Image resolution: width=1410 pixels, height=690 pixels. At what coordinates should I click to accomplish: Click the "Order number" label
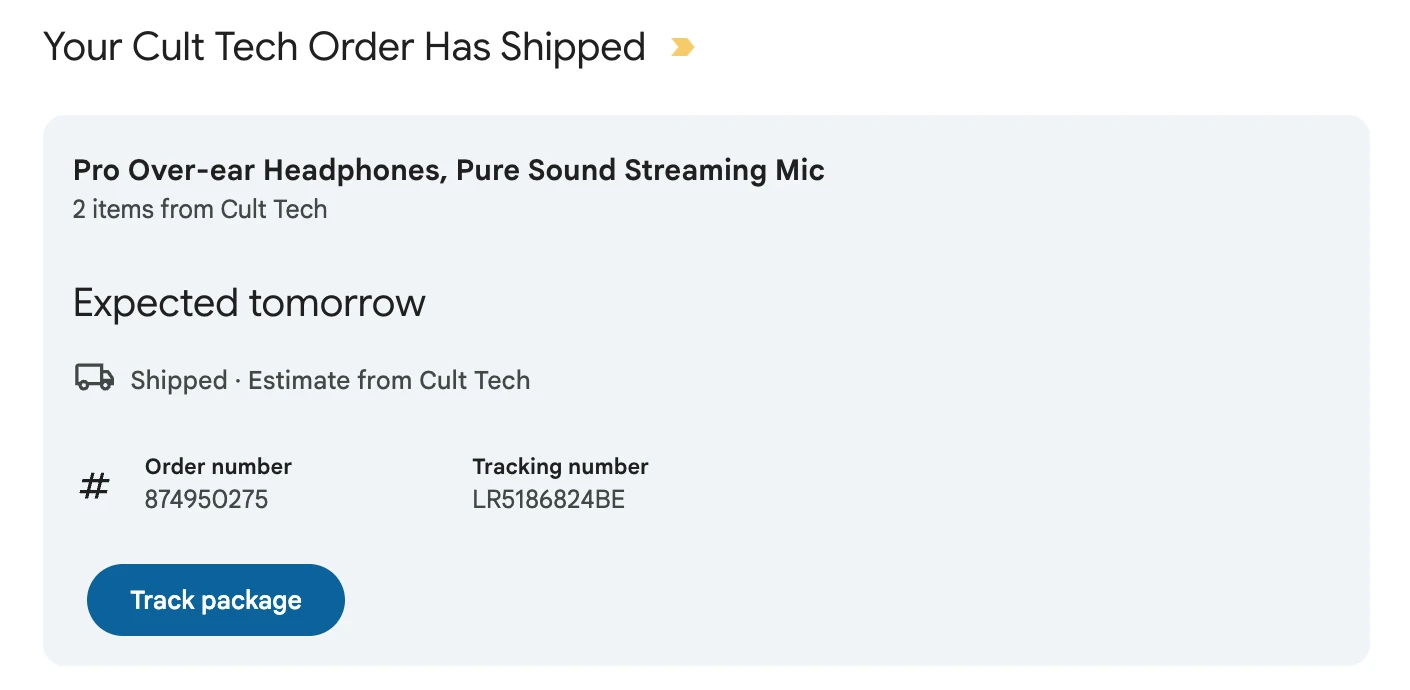218,466
